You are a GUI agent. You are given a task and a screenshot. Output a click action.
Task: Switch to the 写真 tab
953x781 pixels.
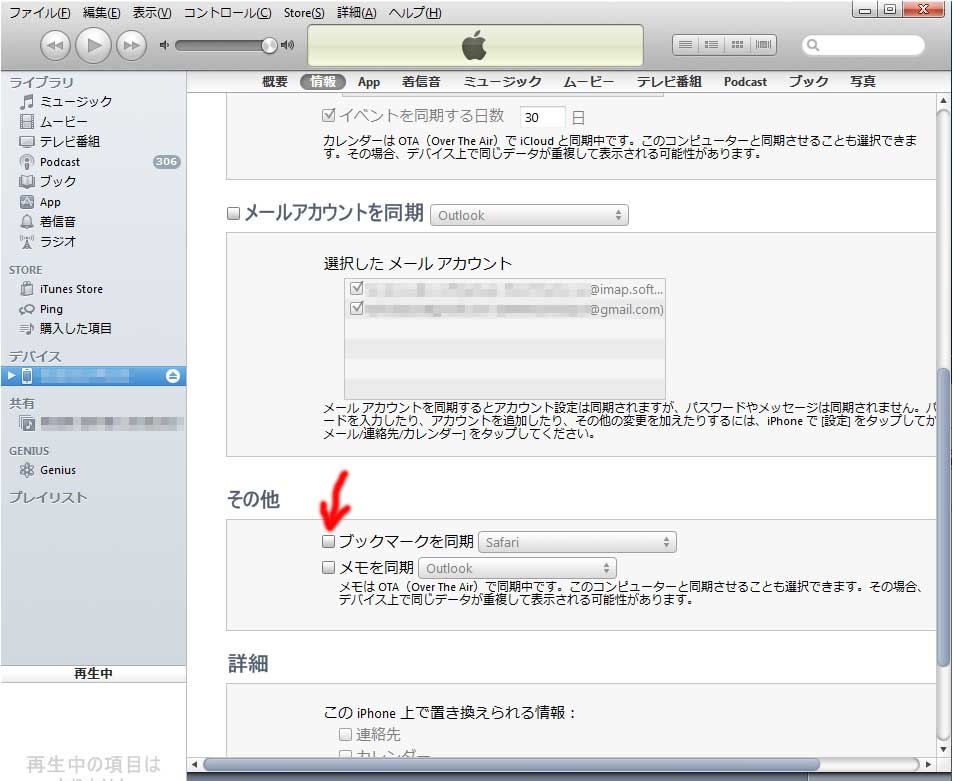click(x=862, y=81)
